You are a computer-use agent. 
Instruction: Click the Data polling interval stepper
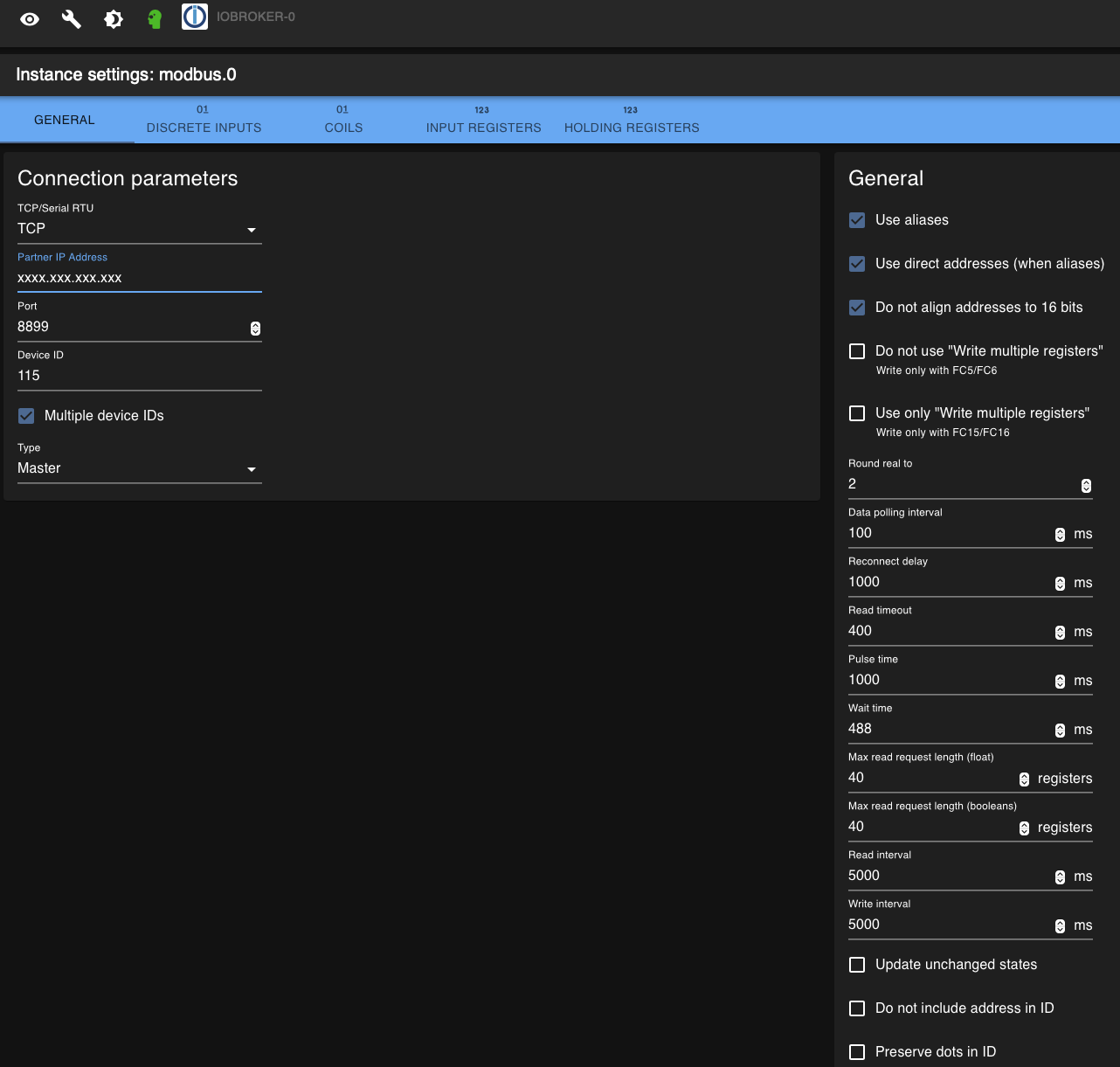click(1060, 534)
